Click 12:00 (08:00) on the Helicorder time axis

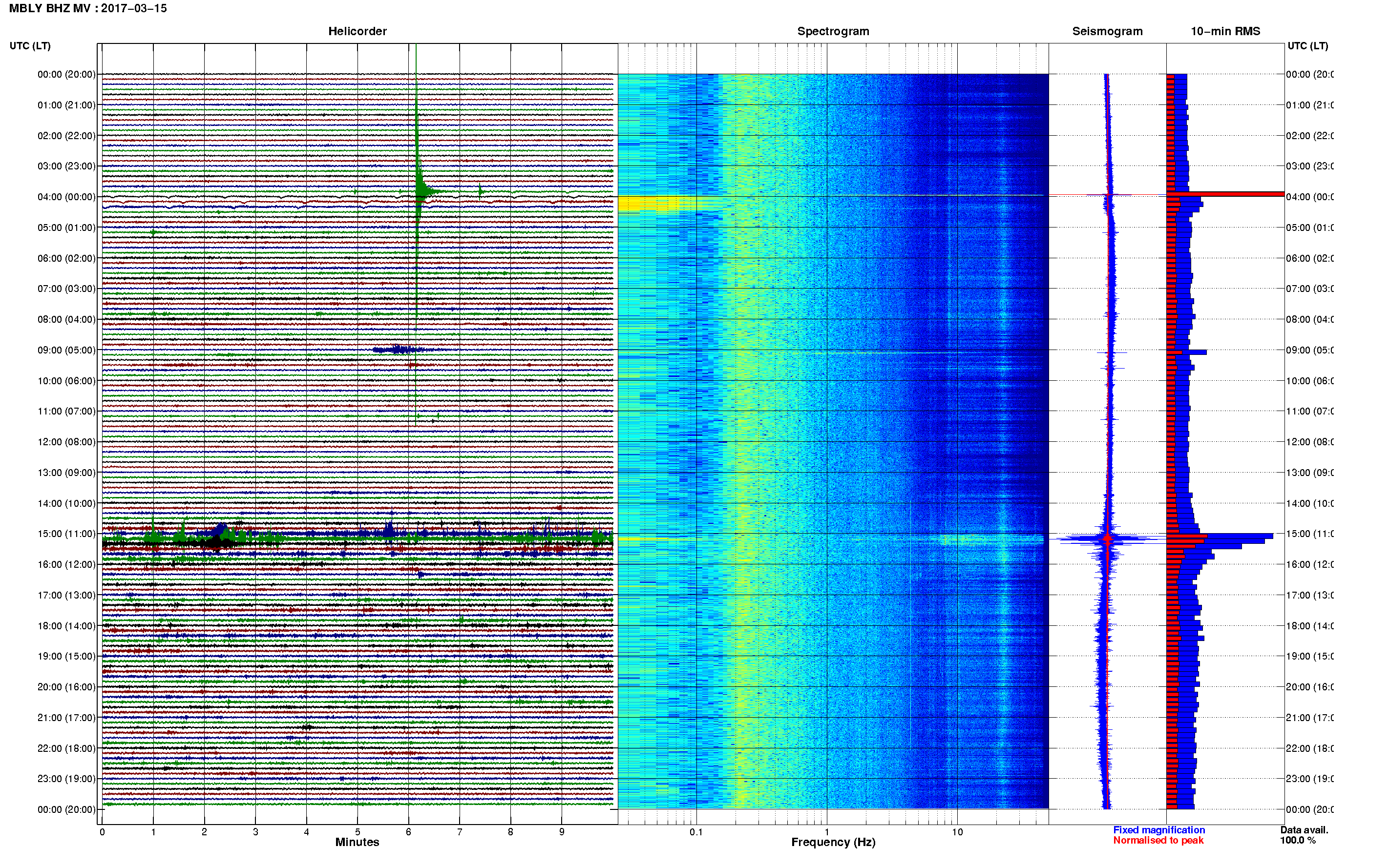(x=66, y=442)
